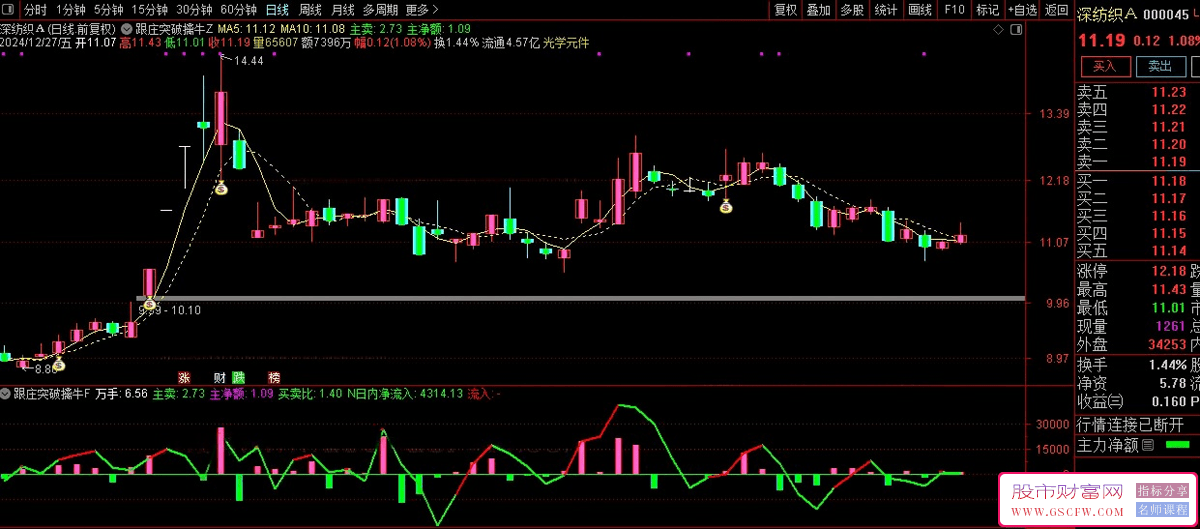Image resolution: width=1200 pixels, height=529 pixels.
Task: Toggle the sidebar panel icon at top-left
Action: click(x=10, y=9)
